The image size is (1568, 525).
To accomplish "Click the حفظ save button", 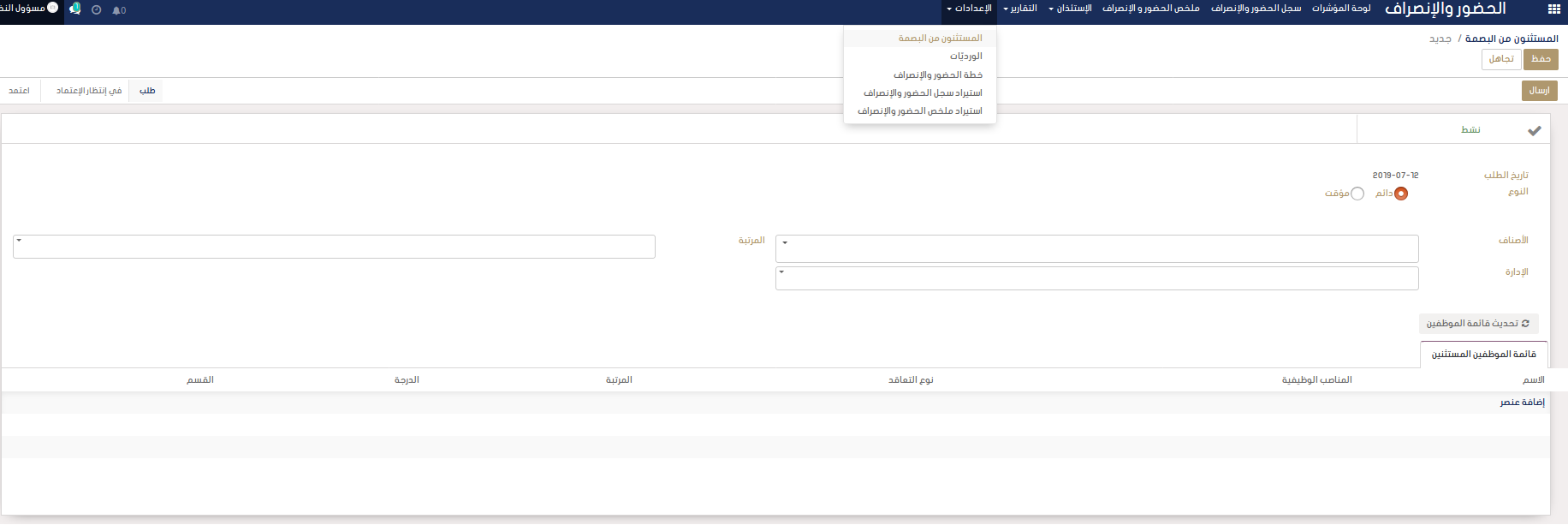I will coord(1541,59).
